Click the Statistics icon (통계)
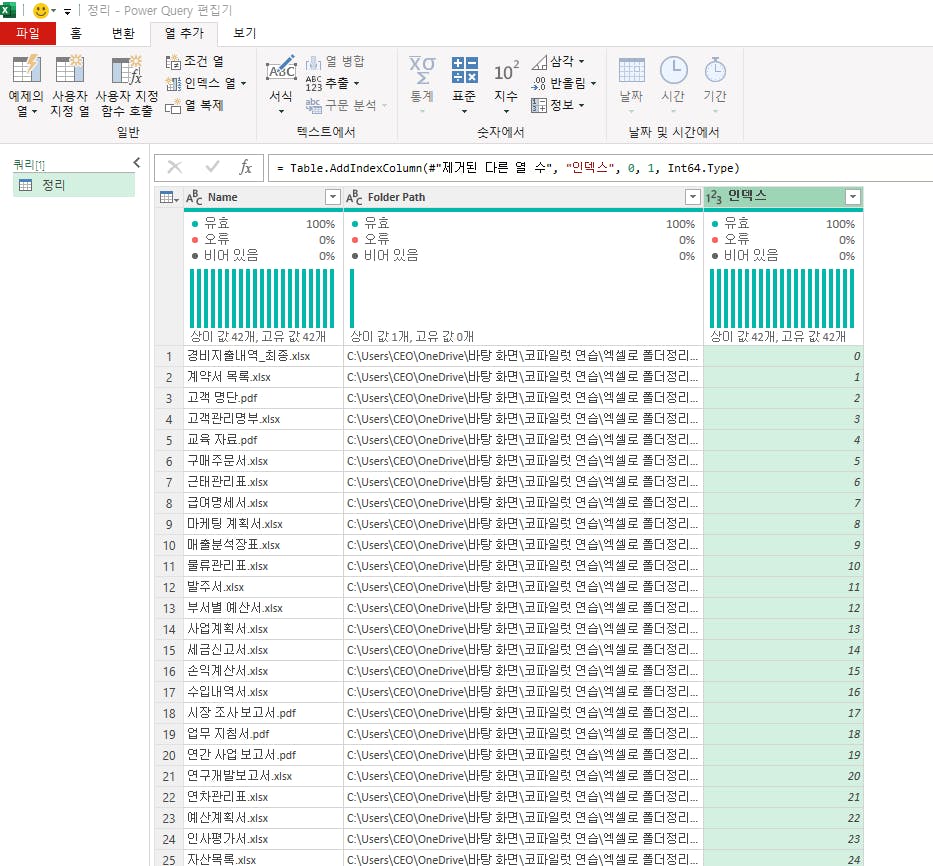Viewport: 933px width, 866px height. click(422, 70)
